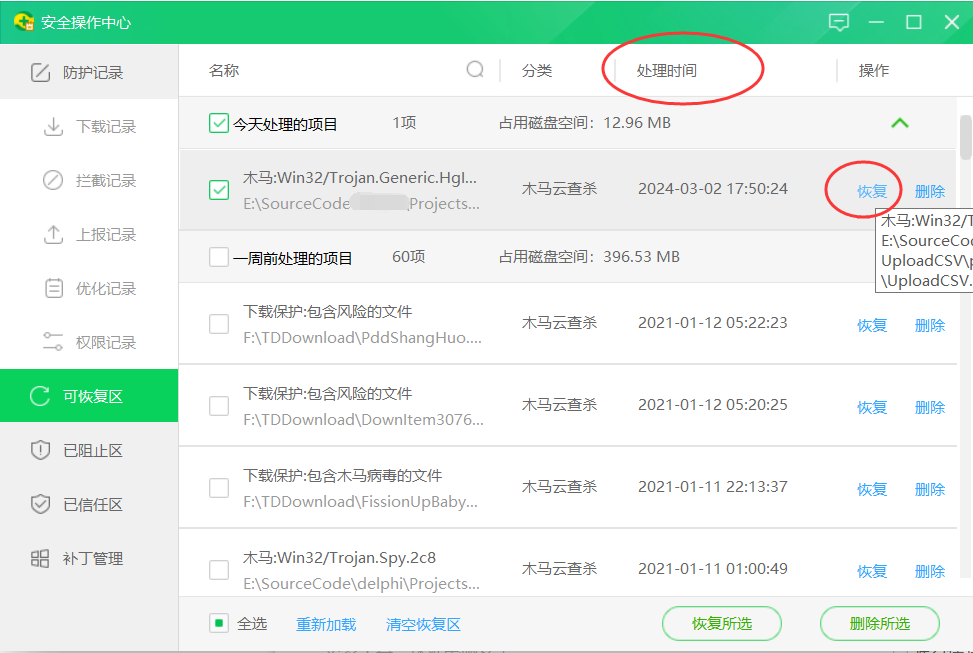Open 权限记录 permission records
Image resolution: width=973 pixels, height=653 pixels.
pos(105,343)
